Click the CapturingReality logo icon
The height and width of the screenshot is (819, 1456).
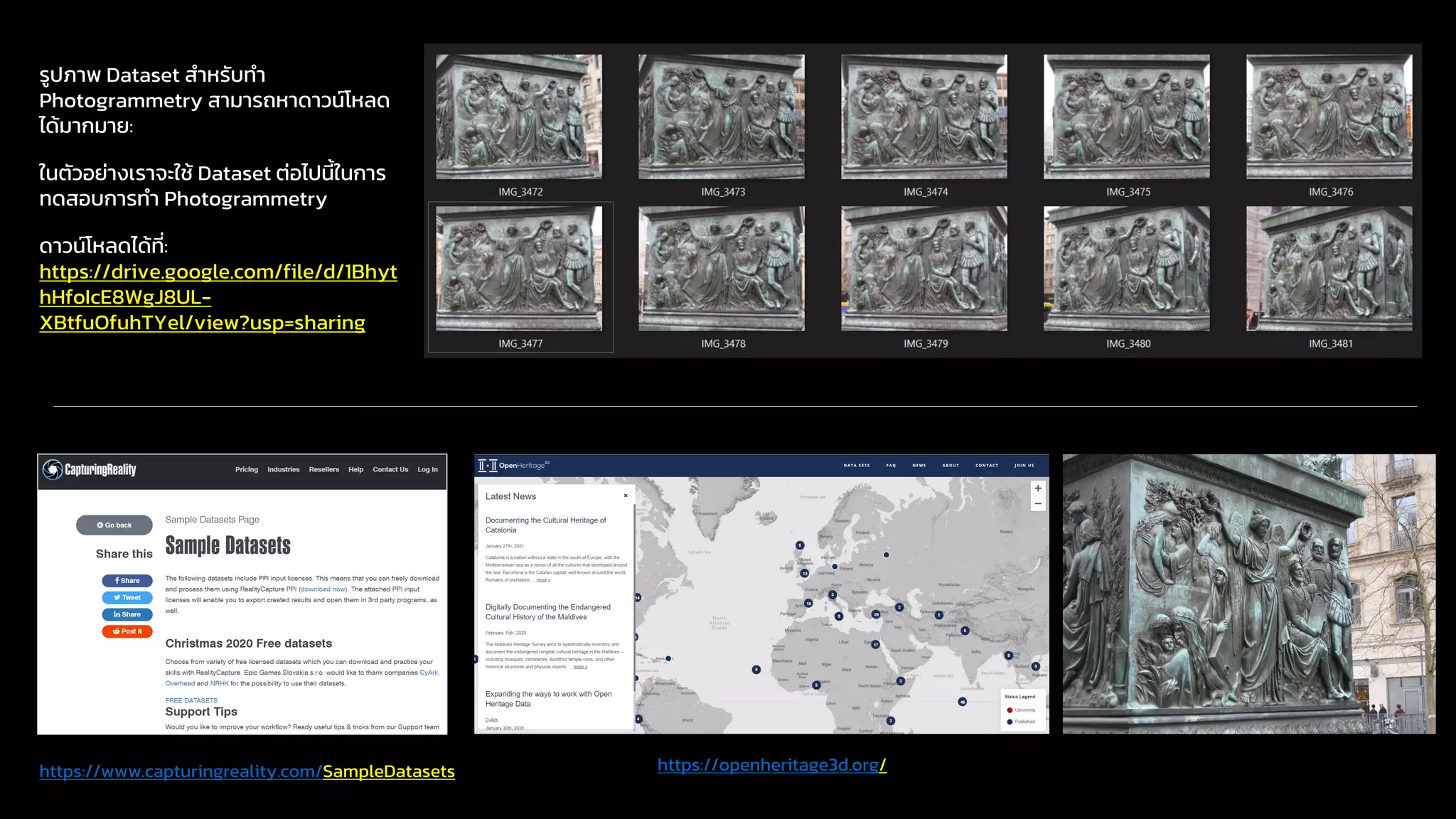point(53,469)
